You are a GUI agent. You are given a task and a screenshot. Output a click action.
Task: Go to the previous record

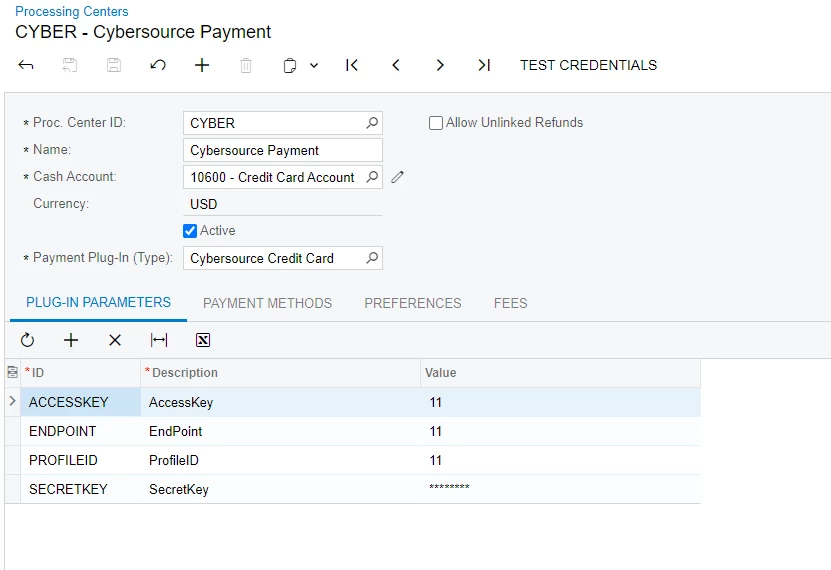(396, 65)
